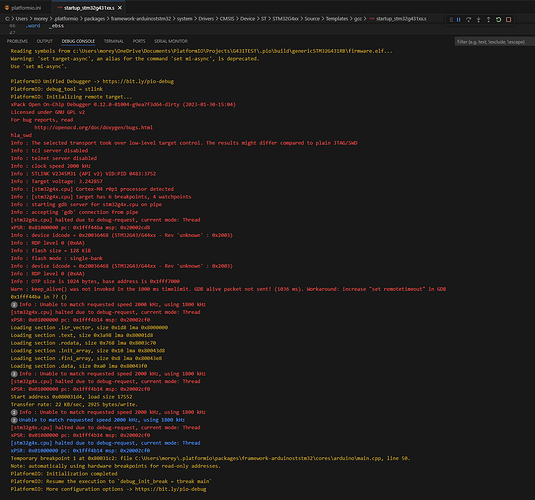
Task: Click the Step Out debug icon
Action: pos(488,20)
